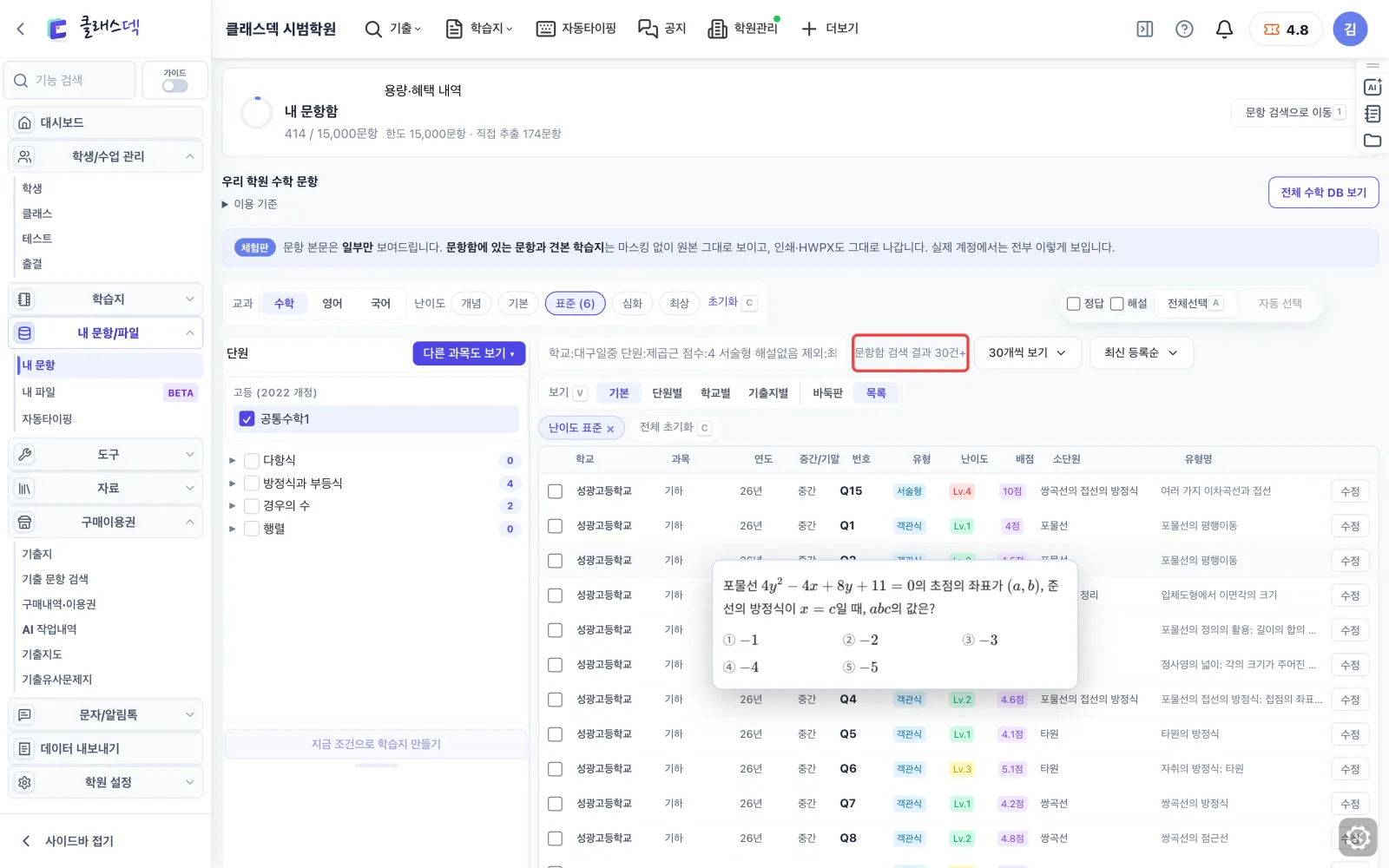Click 더보기 plus in top navigation
This screenshot has width=1389, height=868.
830,29
